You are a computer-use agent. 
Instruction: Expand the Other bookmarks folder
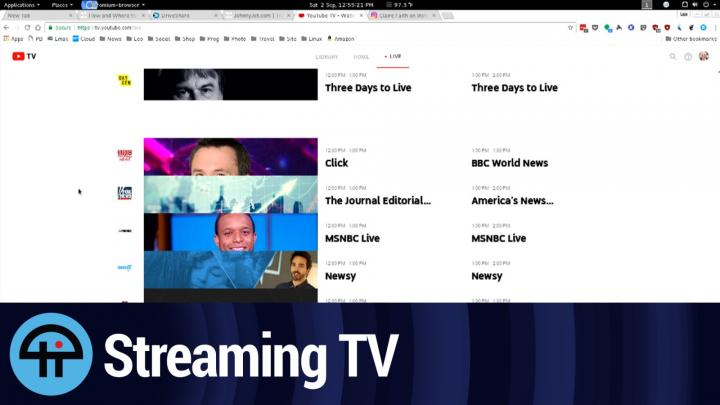[x=690, y=39]
